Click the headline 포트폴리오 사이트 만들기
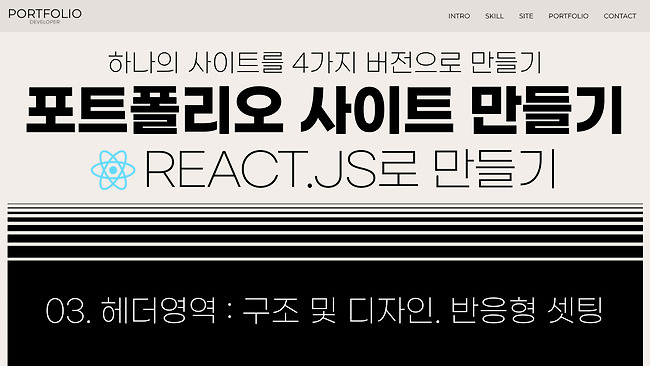650x366 pixels. (x=324, y=110)
